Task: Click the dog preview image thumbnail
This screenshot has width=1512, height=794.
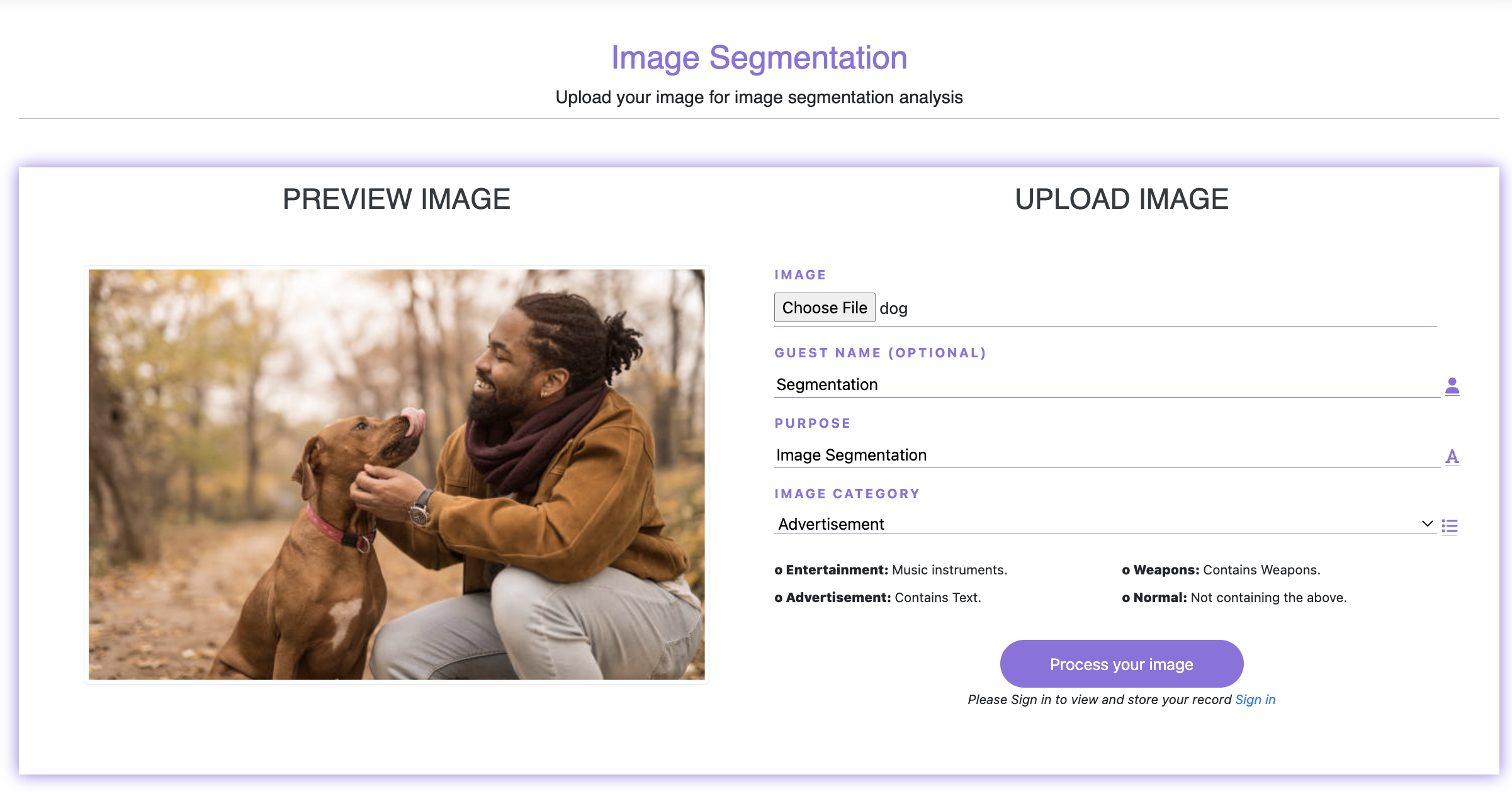Action: point(397,474)
